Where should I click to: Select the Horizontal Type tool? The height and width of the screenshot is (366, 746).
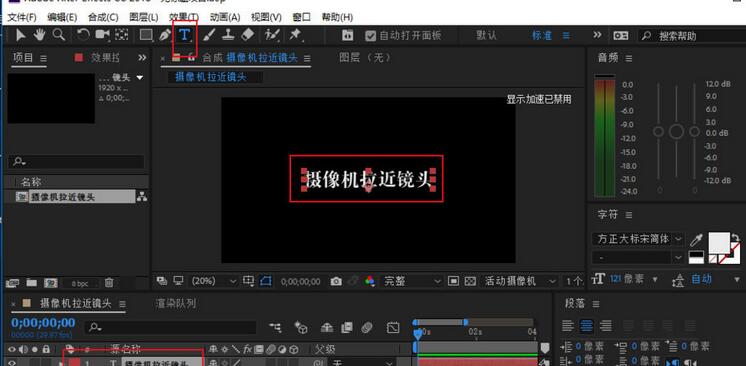pos(185,35)
